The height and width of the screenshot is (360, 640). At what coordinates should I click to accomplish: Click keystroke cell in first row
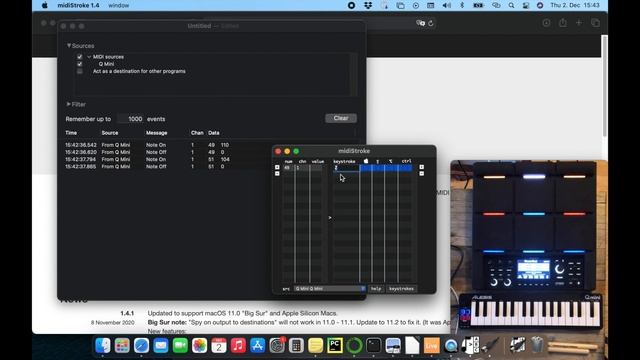(x=346, y=168)
